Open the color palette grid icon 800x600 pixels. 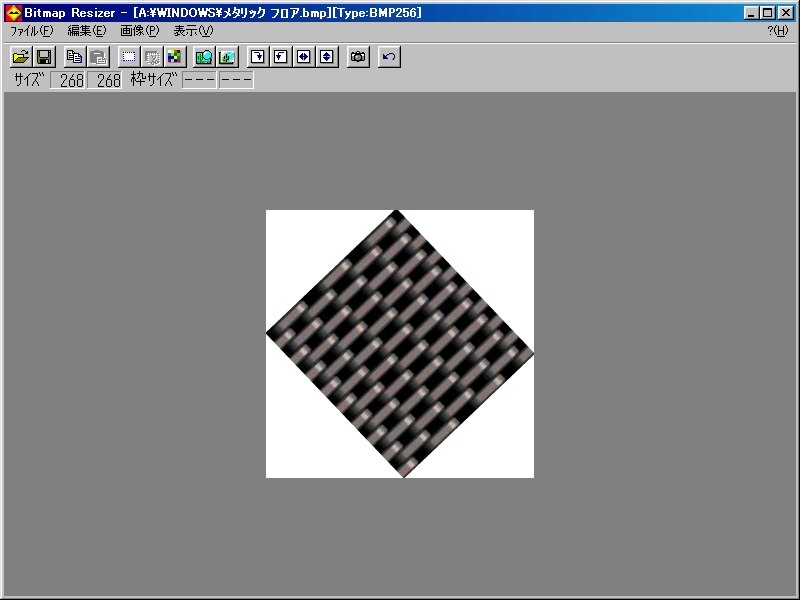coord(175,57)
